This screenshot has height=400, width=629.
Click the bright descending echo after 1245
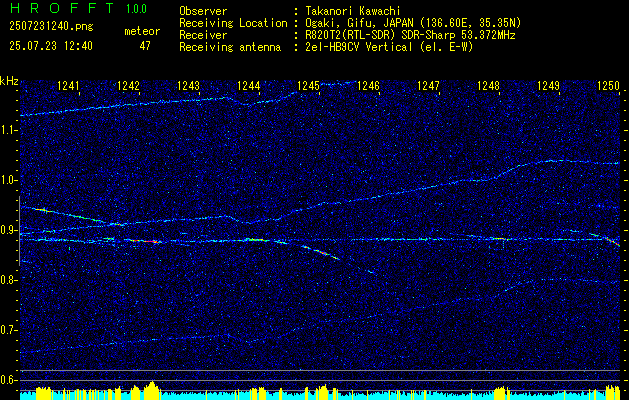321,252
